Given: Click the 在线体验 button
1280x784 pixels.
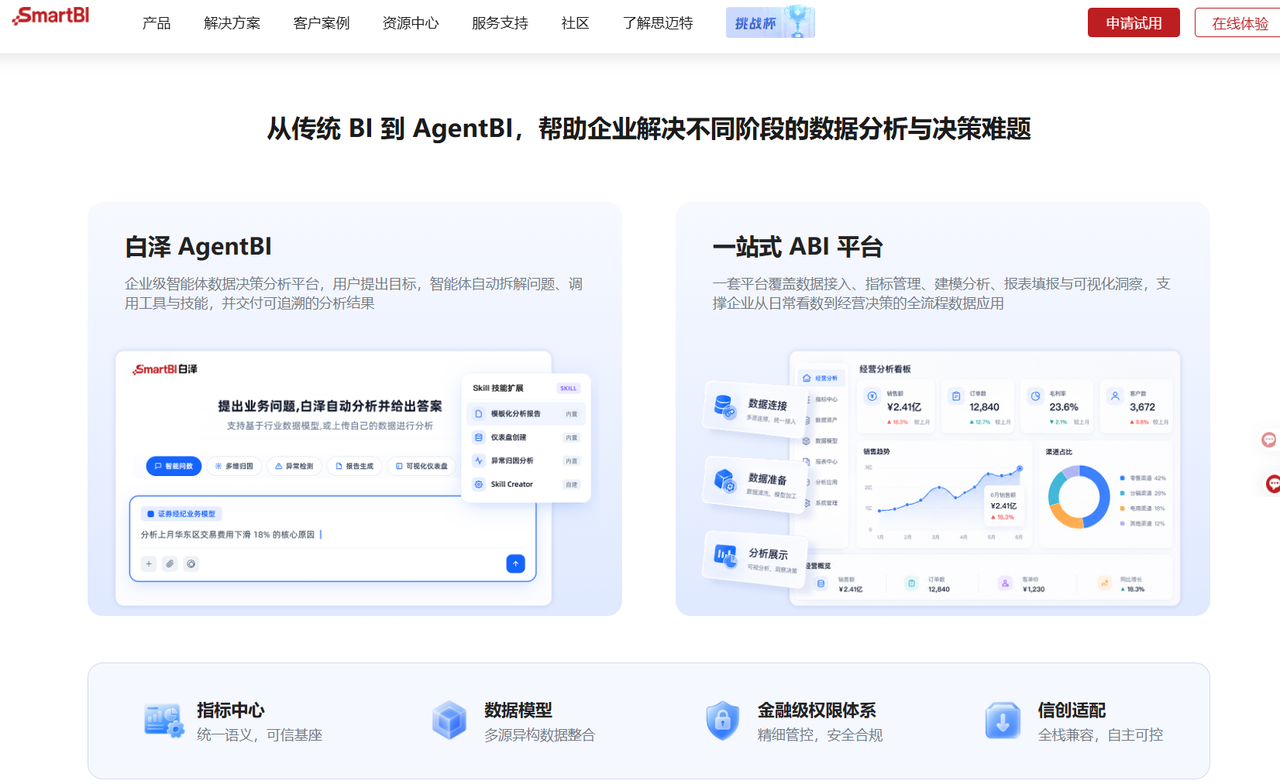Looking at the screenshot, I should [x=1239, y=23].
